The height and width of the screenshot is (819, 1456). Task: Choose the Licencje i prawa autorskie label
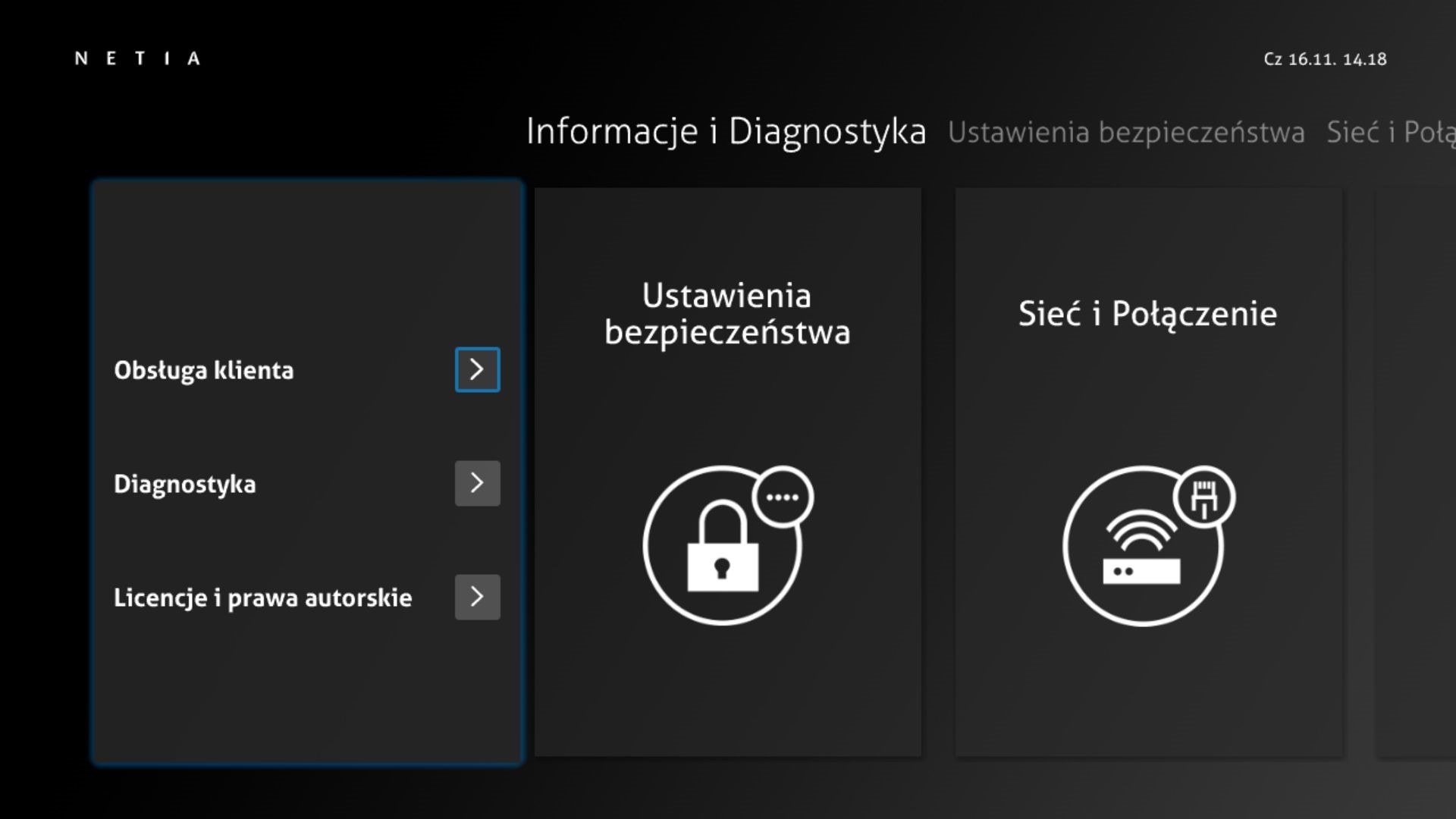pos(262,598)
